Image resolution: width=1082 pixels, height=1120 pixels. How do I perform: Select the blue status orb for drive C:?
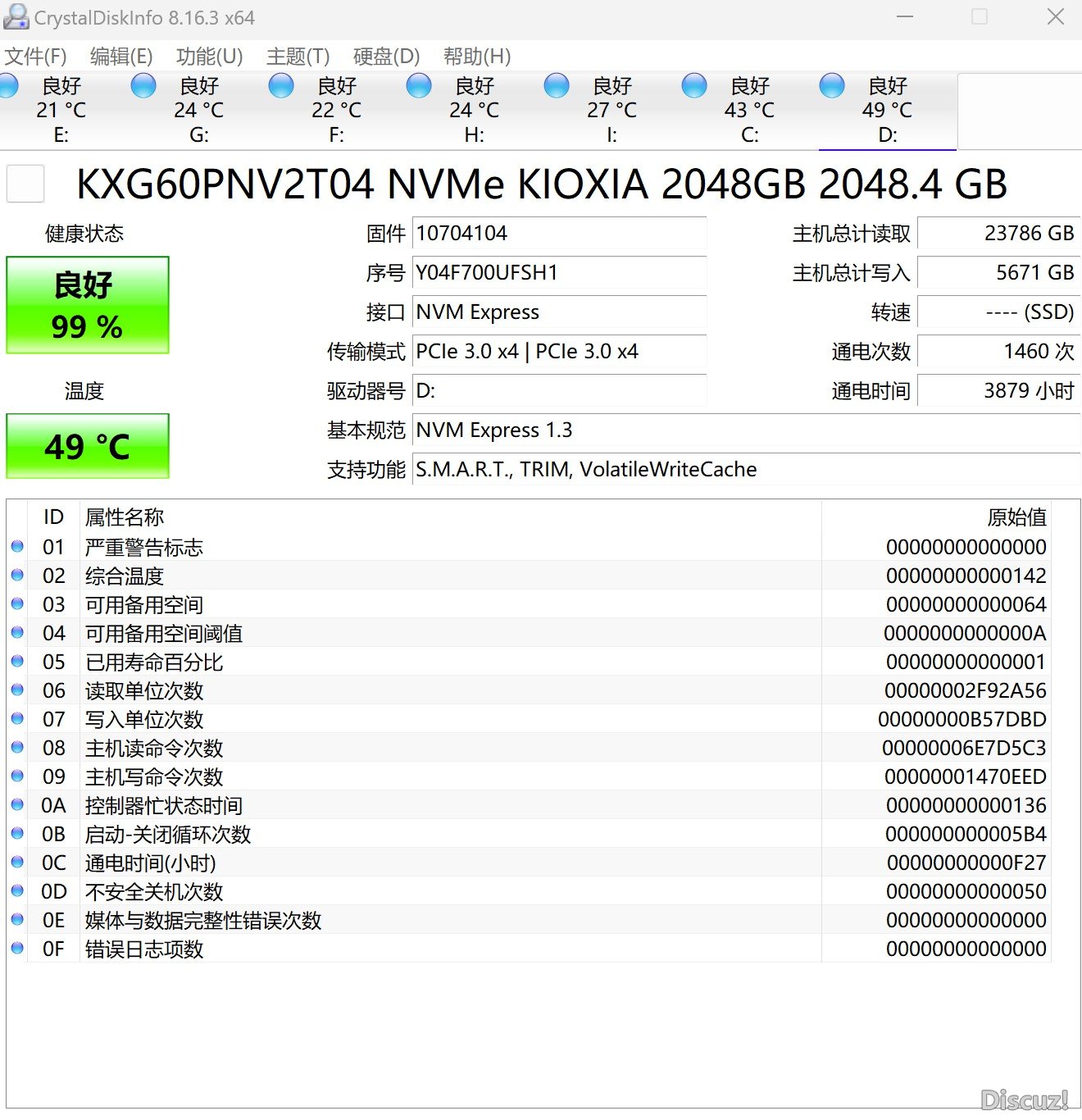pyautogui.click(x=694, y=86)
